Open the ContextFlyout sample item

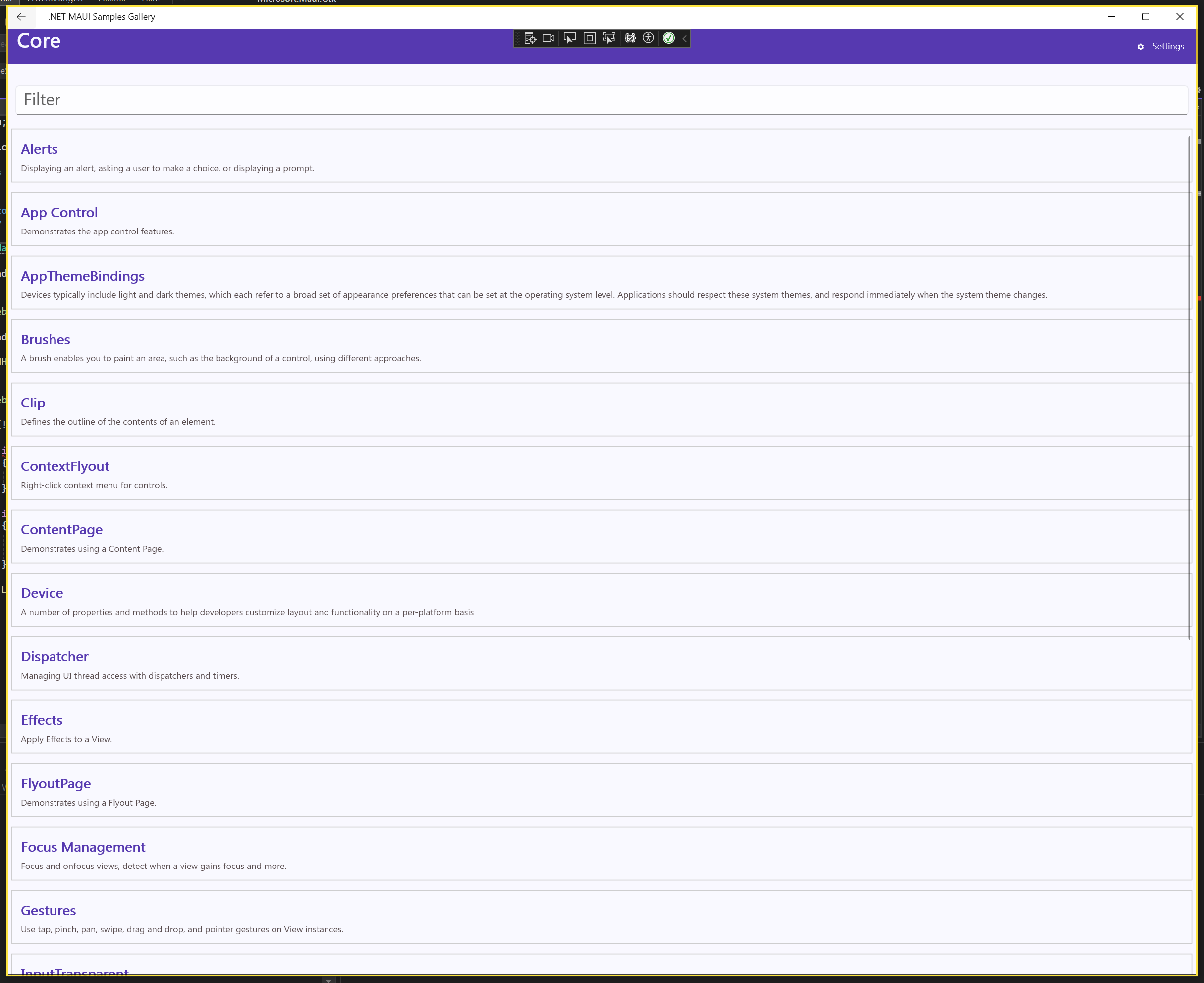[x=65, y=466]
